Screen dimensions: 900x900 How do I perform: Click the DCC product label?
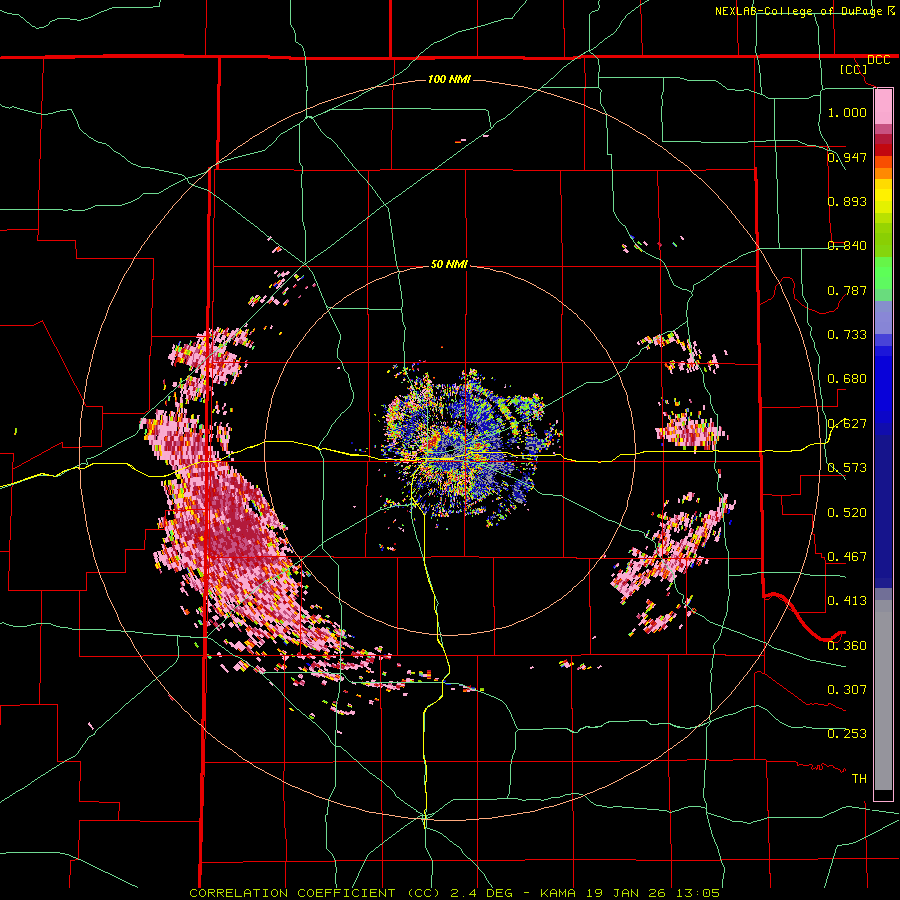pyautogui.click(x=878, y=60)
